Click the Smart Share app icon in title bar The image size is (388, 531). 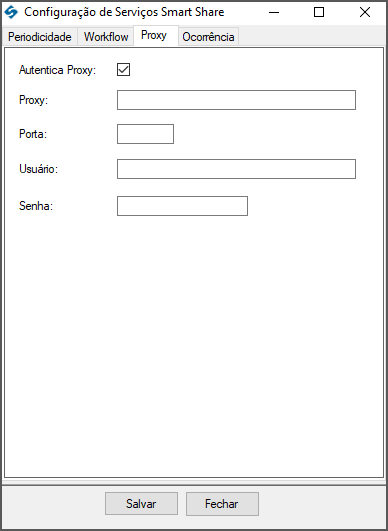tap(11, 13)
